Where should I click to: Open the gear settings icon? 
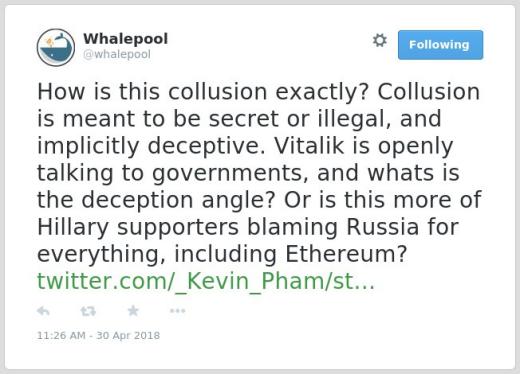(380, 40)
